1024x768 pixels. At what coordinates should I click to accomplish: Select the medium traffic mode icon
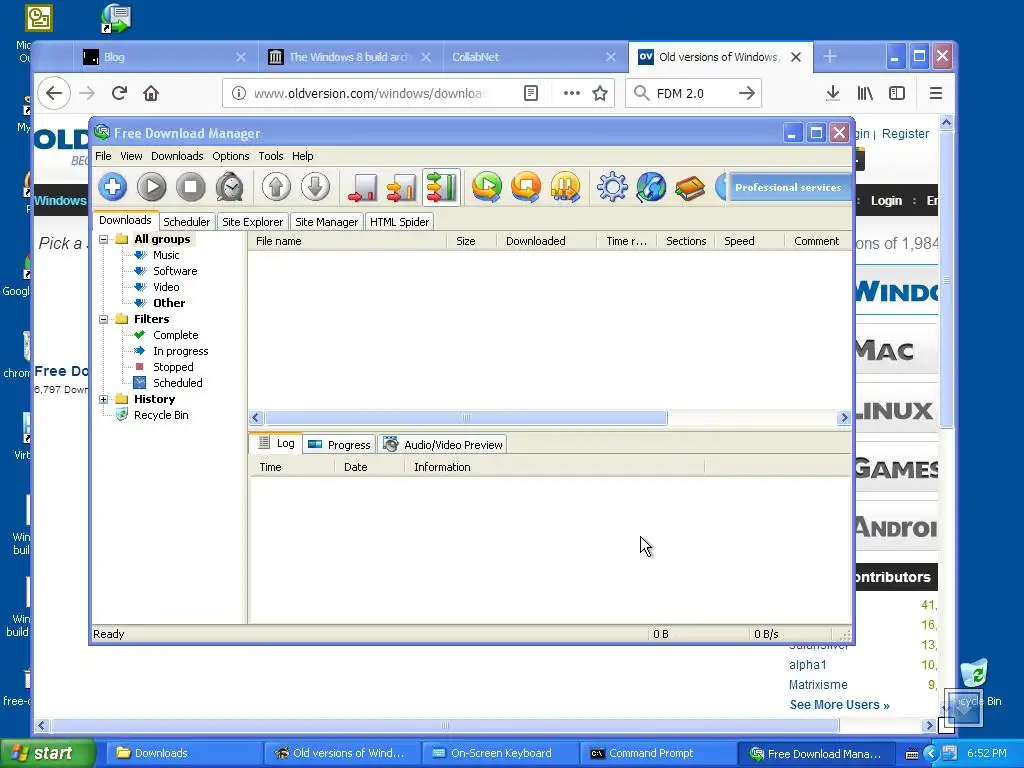(402, 187)
